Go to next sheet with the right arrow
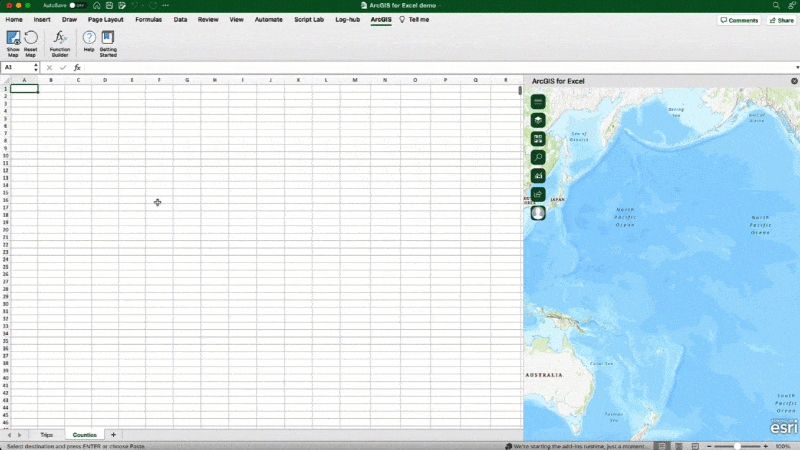This screenshot has width=800, height=450. click(19, 435)
